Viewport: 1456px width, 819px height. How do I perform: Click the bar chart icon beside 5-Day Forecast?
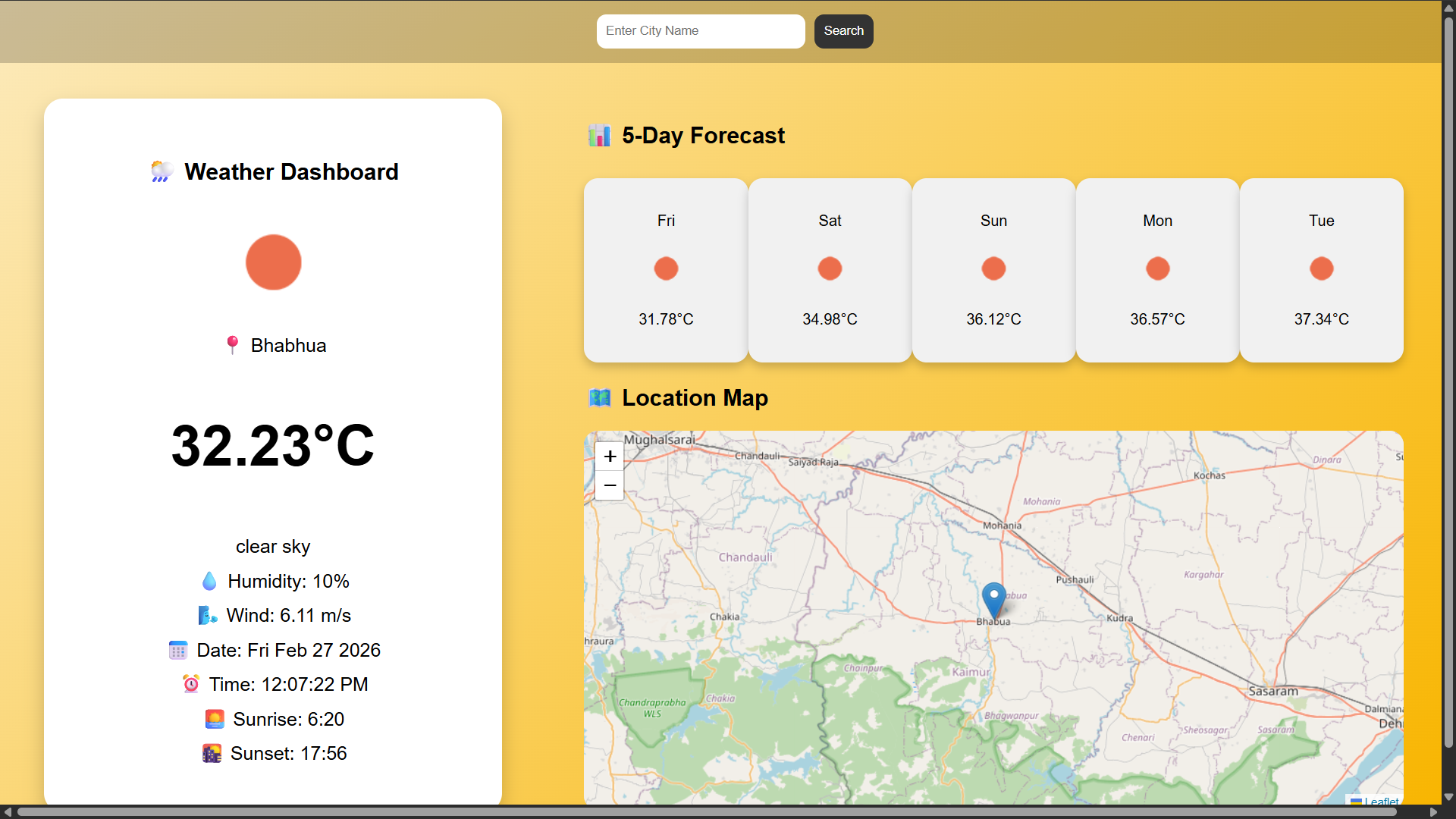click(x=600, y=136)
